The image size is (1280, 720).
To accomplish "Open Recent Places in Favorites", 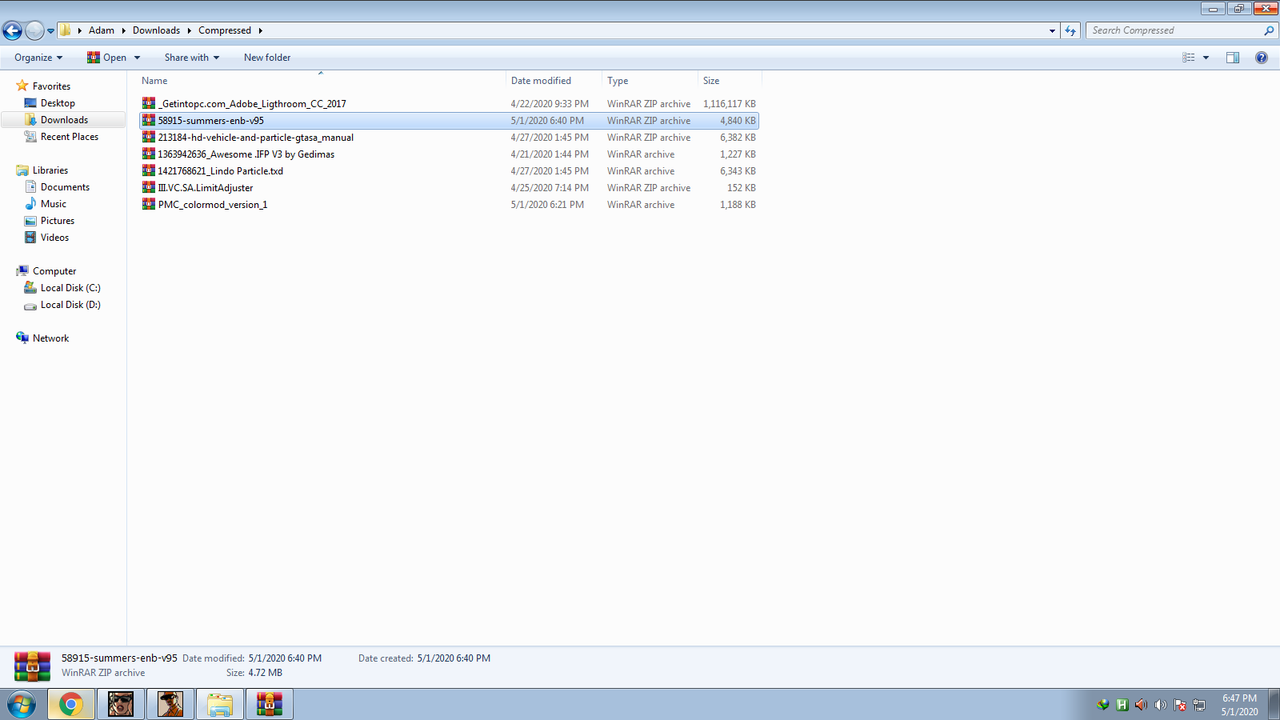I will coord(69,137).
